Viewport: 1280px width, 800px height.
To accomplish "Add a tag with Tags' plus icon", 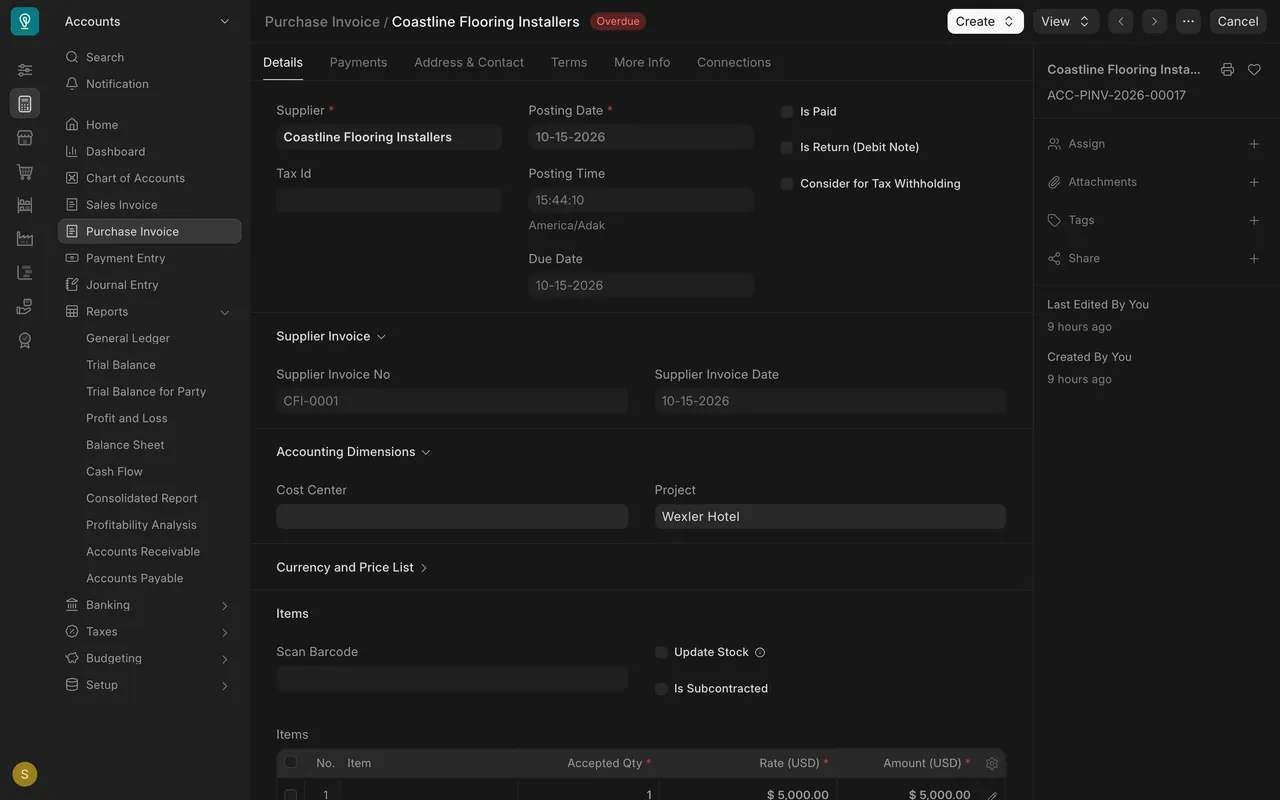I will coord(1254,220).
